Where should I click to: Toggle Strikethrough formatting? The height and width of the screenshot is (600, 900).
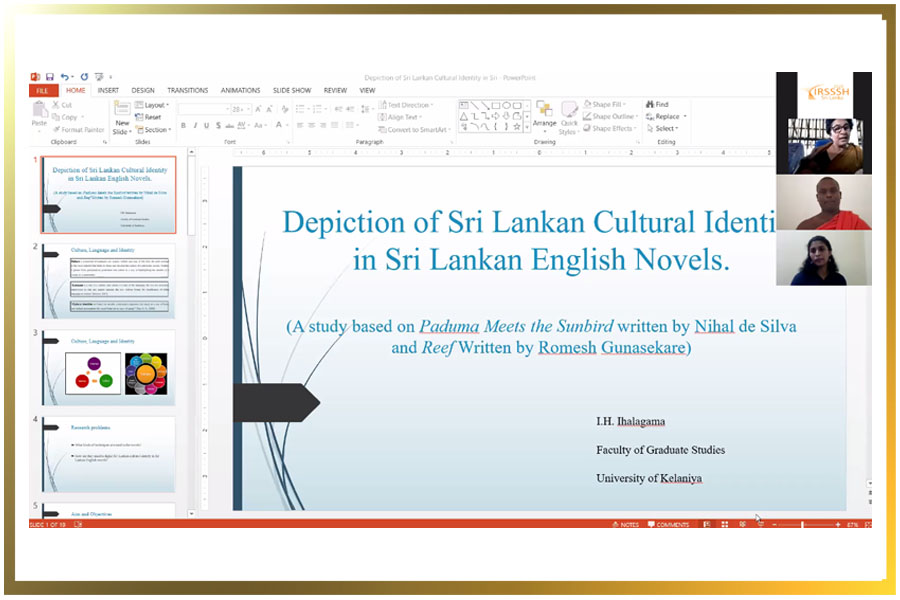[x=229, y=125]
